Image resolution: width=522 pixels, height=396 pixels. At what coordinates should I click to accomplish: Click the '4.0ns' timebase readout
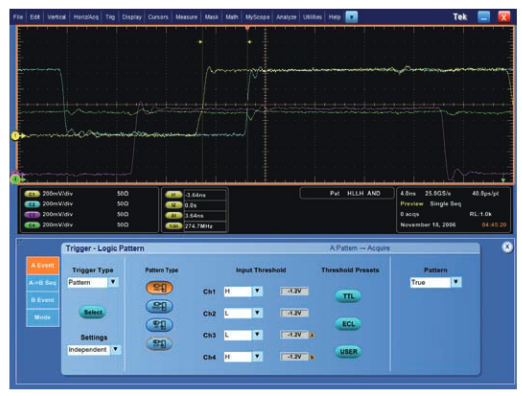coord(408,193)
